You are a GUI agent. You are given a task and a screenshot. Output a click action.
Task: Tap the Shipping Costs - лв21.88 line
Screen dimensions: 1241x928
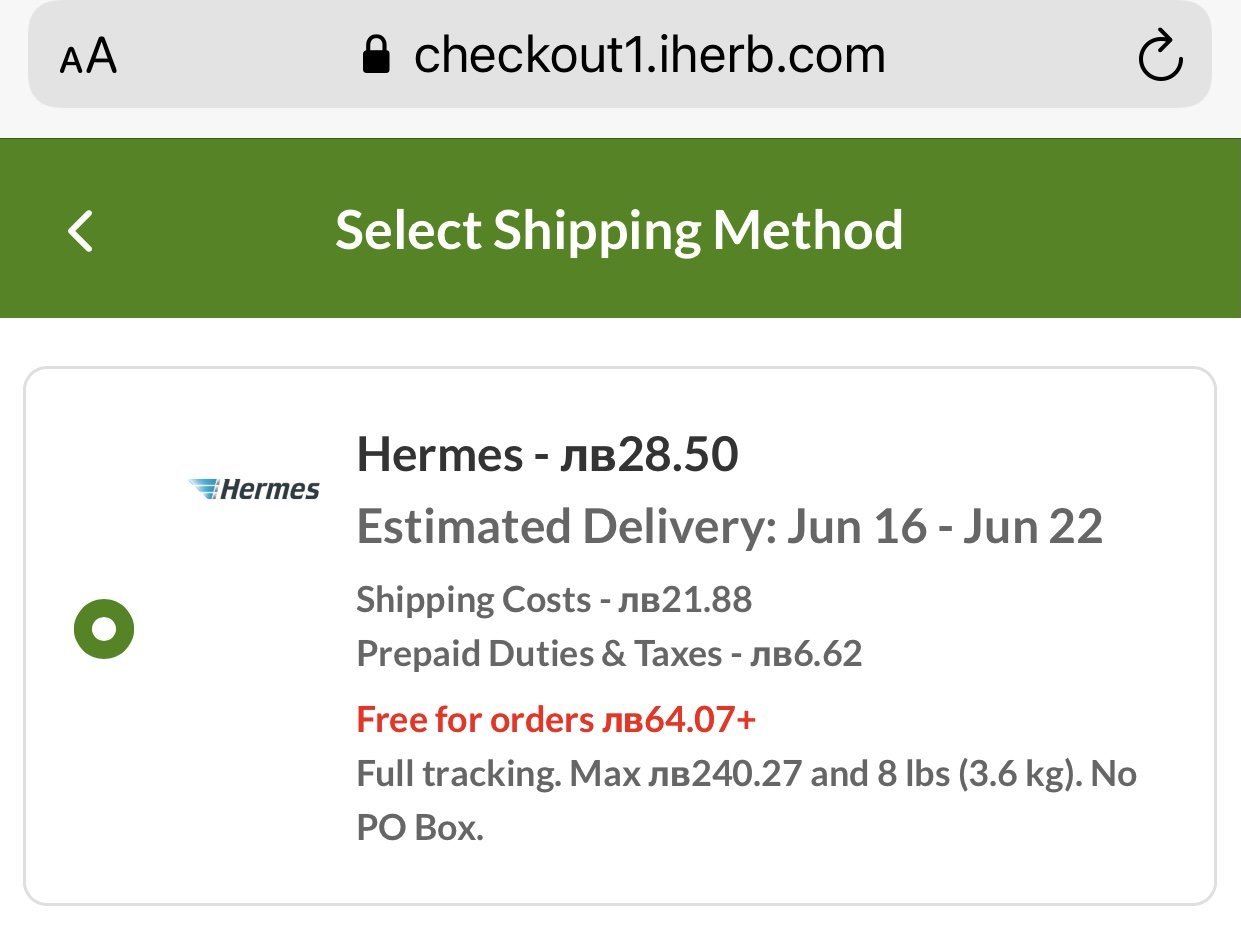tap(554, 600)
